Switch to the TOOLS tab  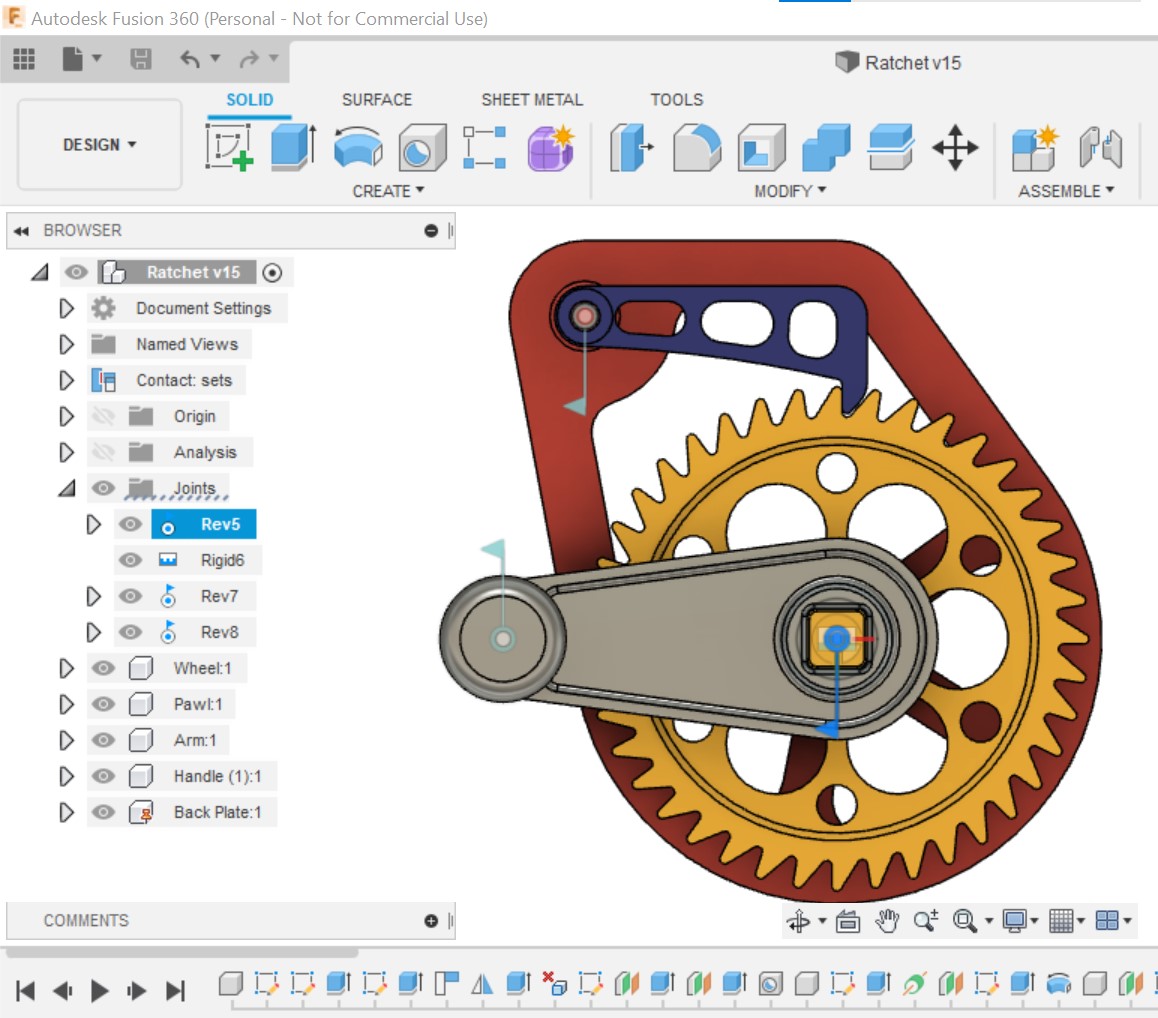coord(676,100)
